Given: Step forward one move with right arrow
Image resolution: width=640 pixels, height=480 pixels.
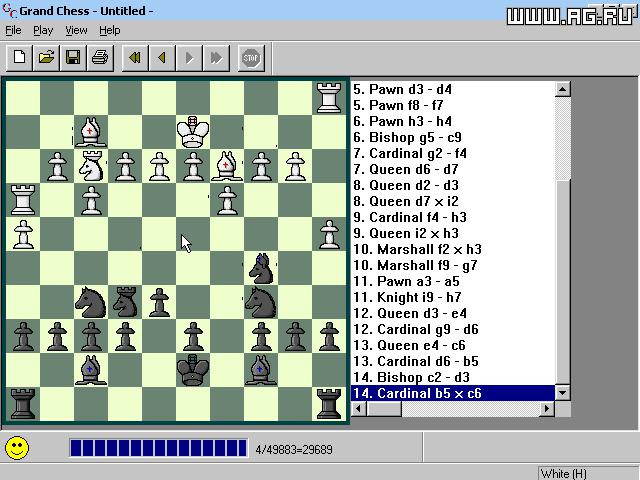Looking at the screenshot, I should tap(189, 58).
